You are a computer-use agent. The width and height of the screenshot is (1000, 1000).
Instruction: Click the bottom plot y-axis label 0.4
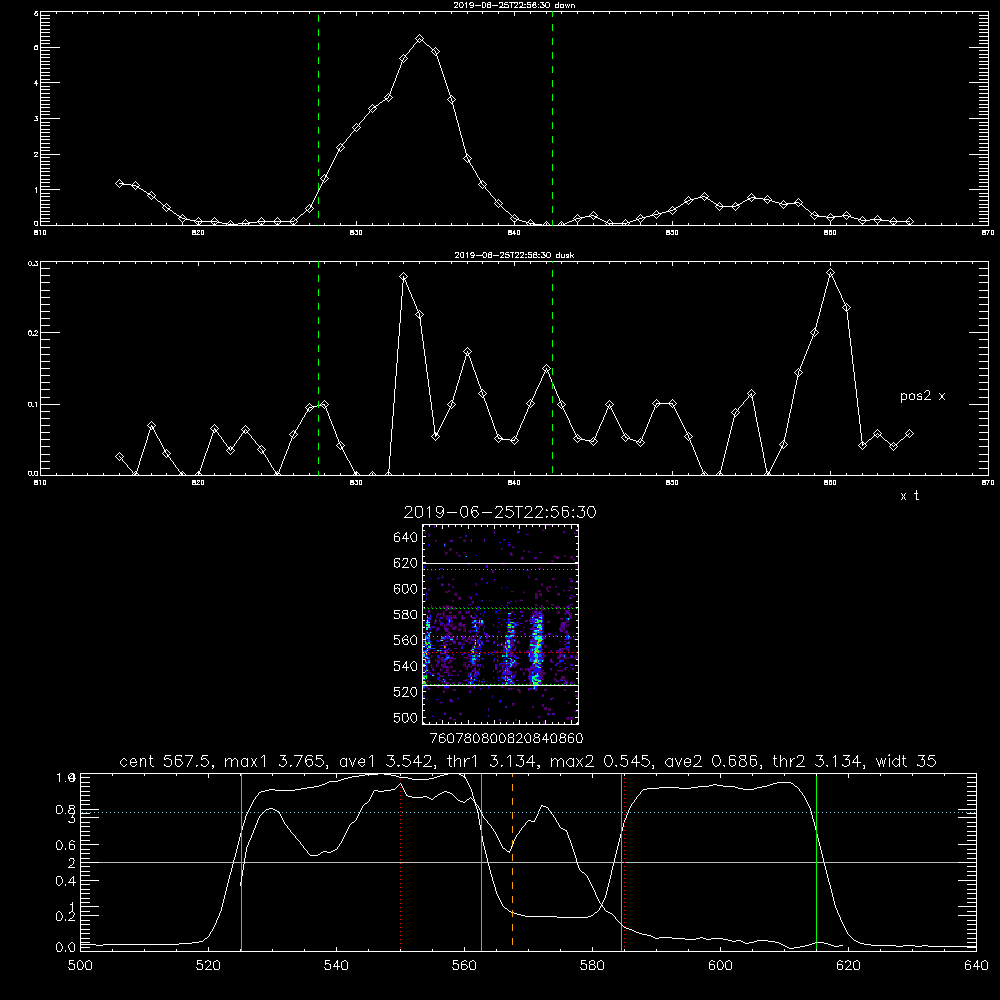click(x=66, y=881)
